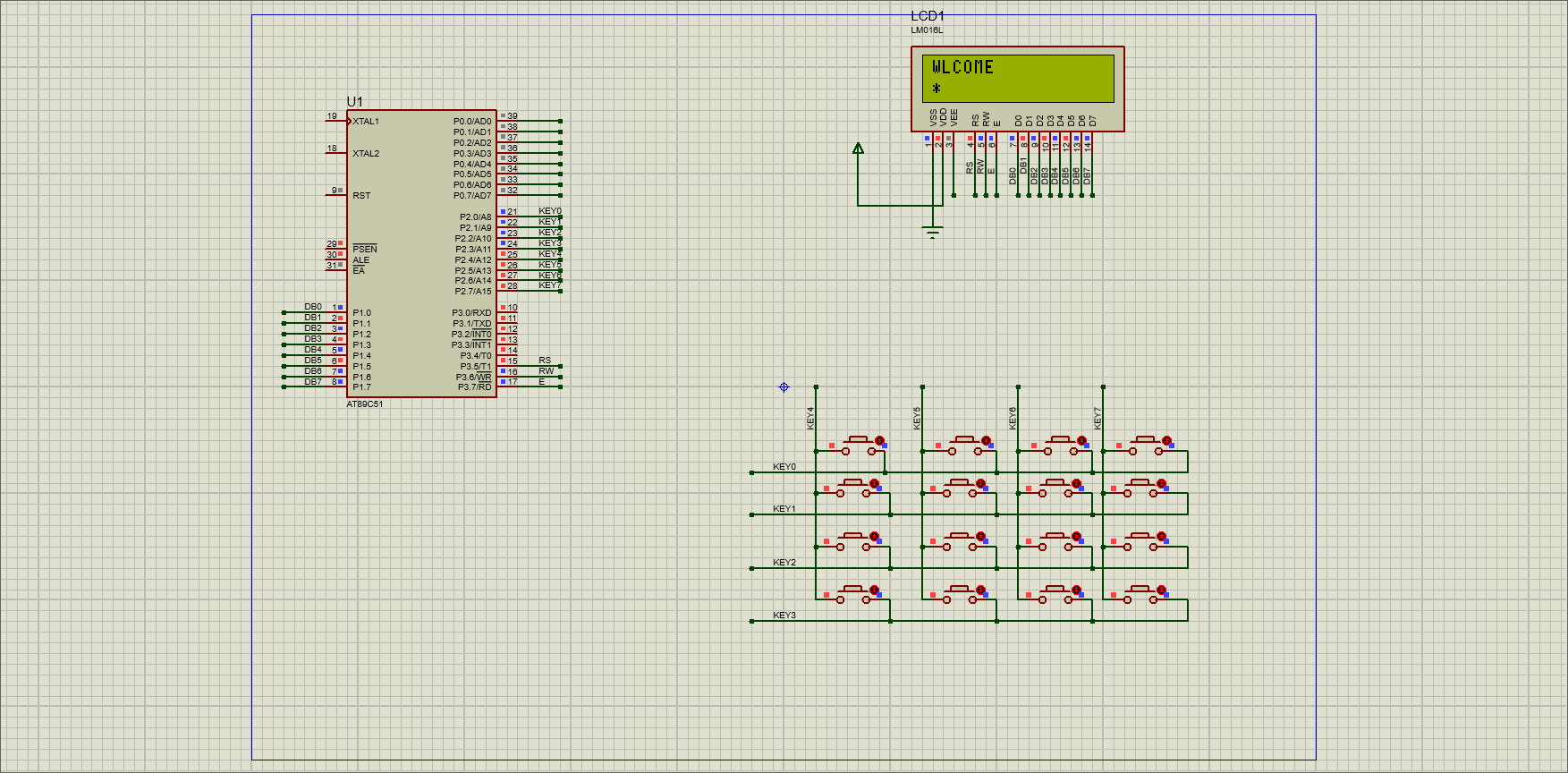Click the DB7 net label beside U1 pin 8
The image size is (1568, 773).
point(313,382)
